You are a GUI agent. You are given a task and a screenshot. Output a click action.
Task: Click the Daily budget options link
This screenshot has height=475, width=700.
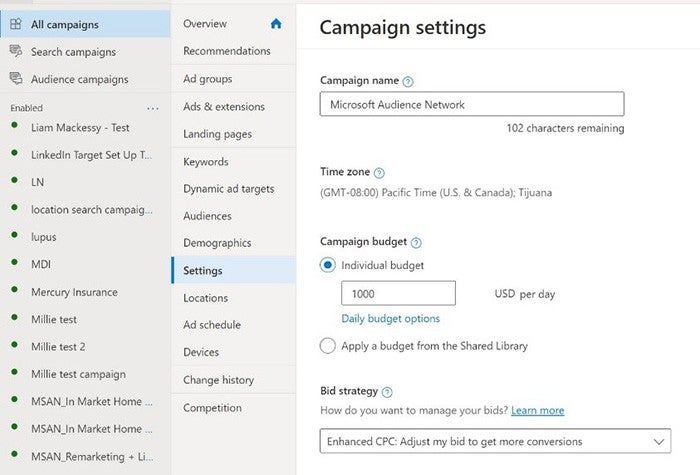coord(391,319)
